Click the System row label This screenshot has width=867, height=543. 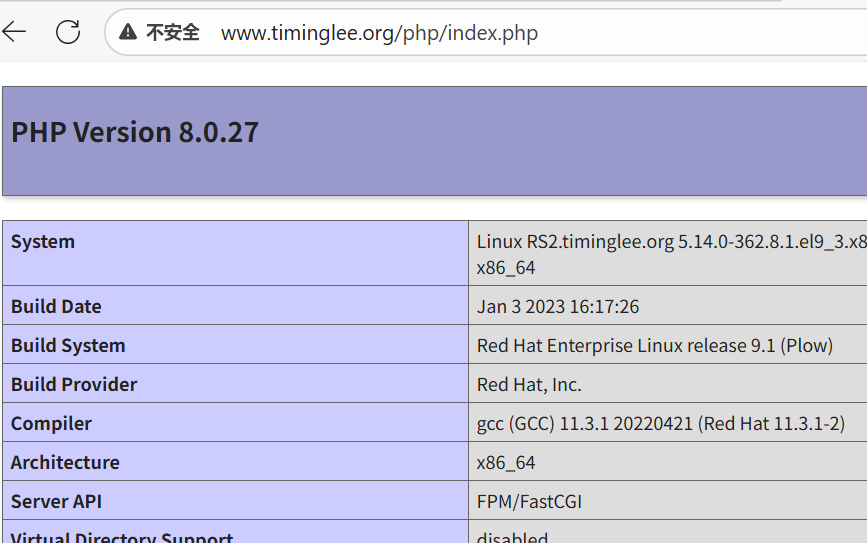43,242
